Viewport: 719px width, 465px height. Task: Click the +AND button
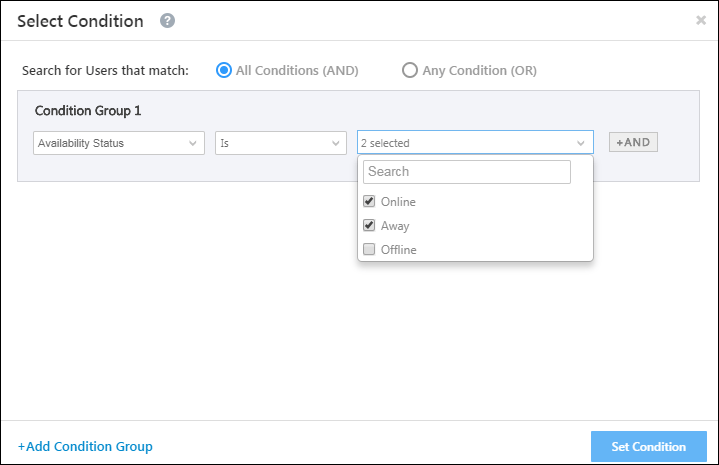coord(633,142)
